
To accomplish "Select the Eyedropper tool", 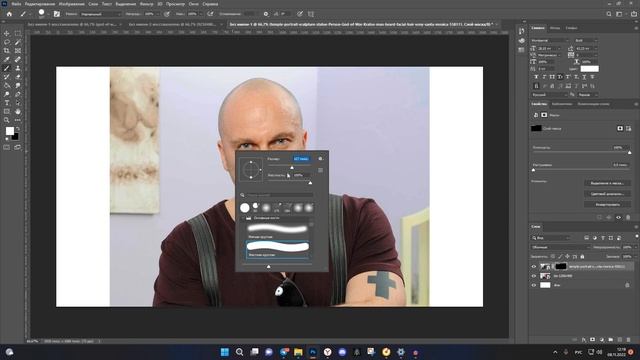I will [x=7, y=60].
